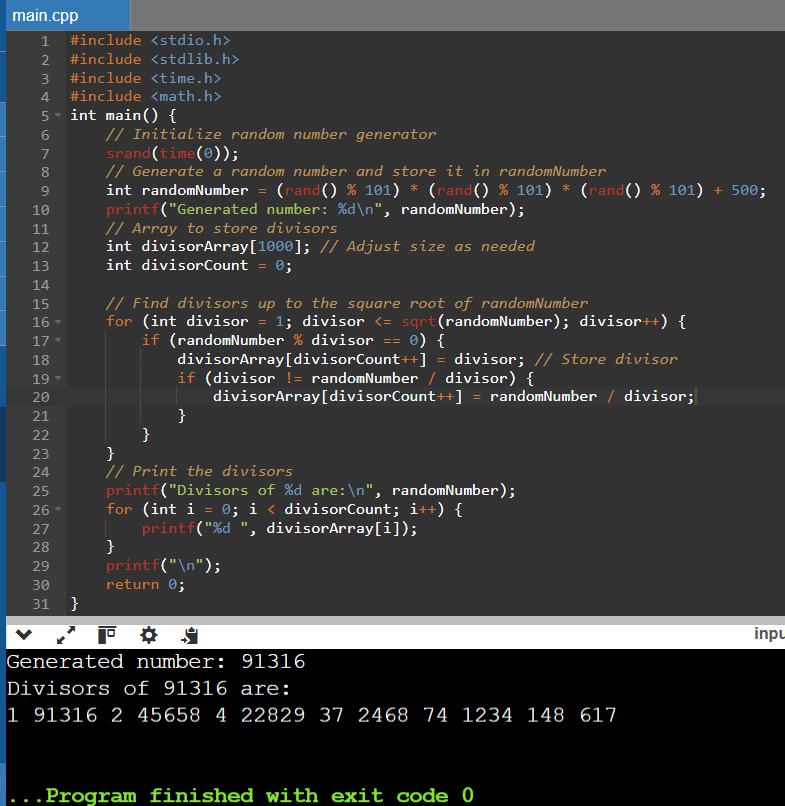Click on 'int divisorCount = 0;' line
Viewport: 785px width, 806px height.
point(199,265)
